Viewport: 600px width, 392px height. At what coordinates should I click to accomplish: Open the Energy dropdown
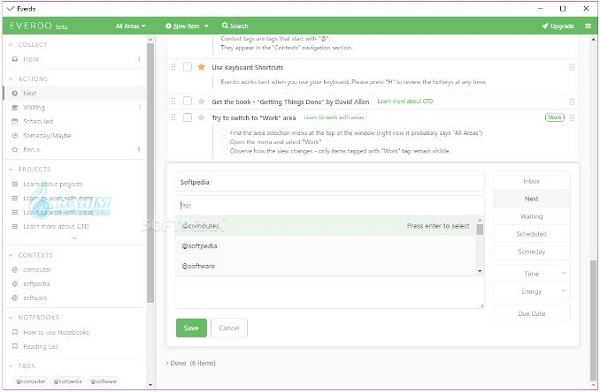pyautogui.click(x=532, y=291)
